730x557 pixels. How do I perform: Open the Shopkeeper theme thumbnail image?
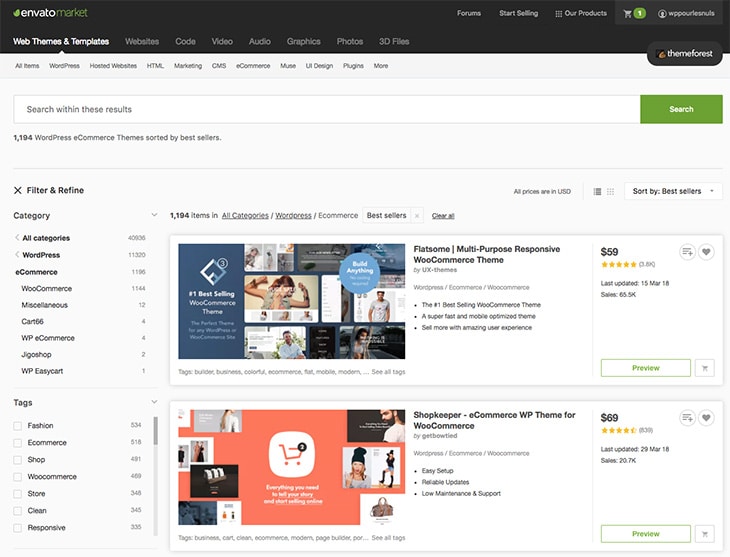pyautogui.click(x=292, y=467)
